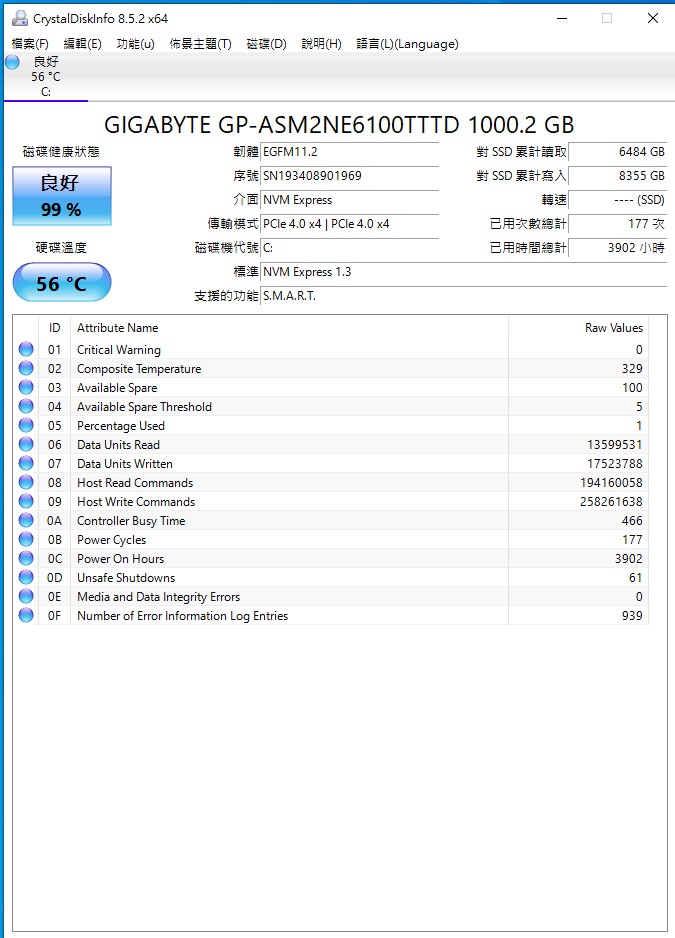Click the status orb for Host Read Commands
Screen dimensions: 675x938
coord(26,483)
